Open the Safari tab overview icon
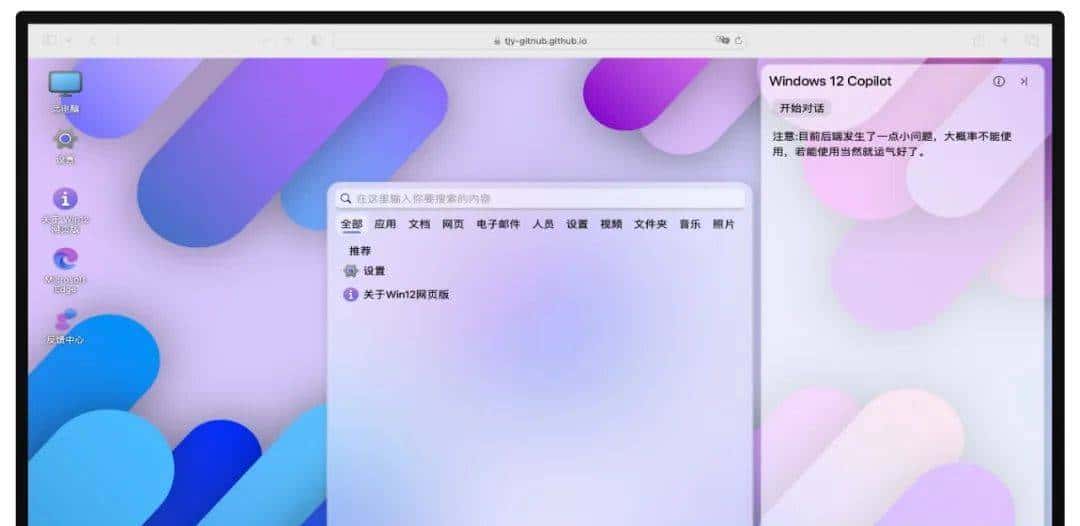This screenshot has height=526, width=1080. [x=1032, y=41]
